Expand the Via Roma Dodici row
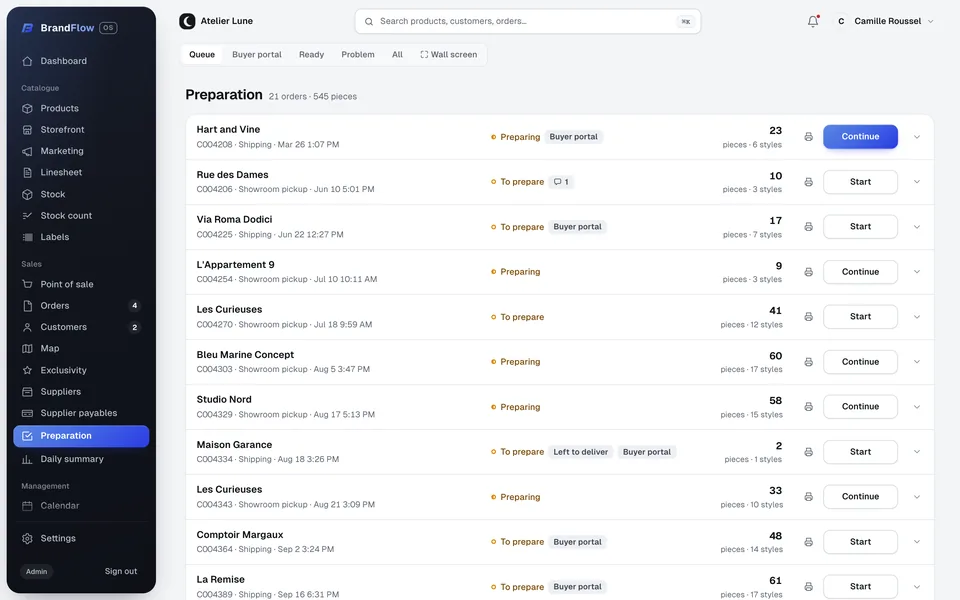 pos(917,227)
